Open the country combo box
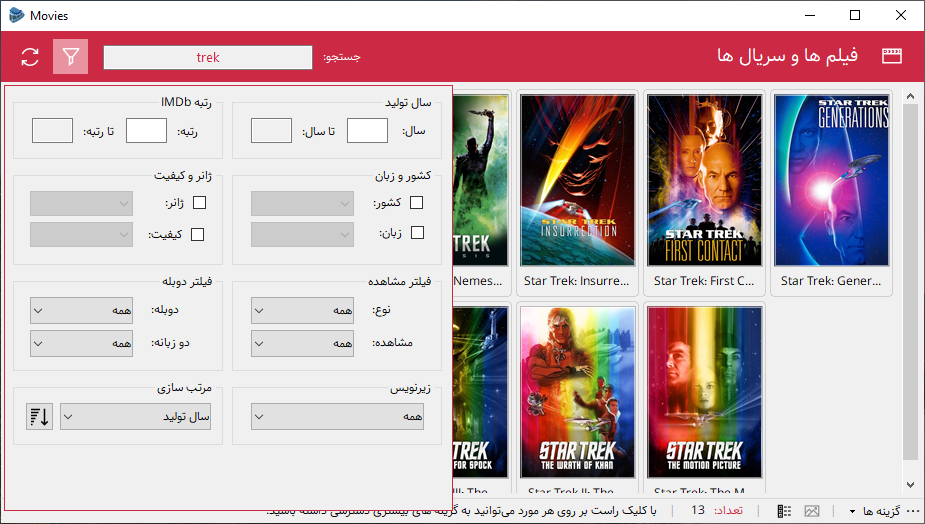The width and height of the screenshot is (925, 524). click(303, 204)
